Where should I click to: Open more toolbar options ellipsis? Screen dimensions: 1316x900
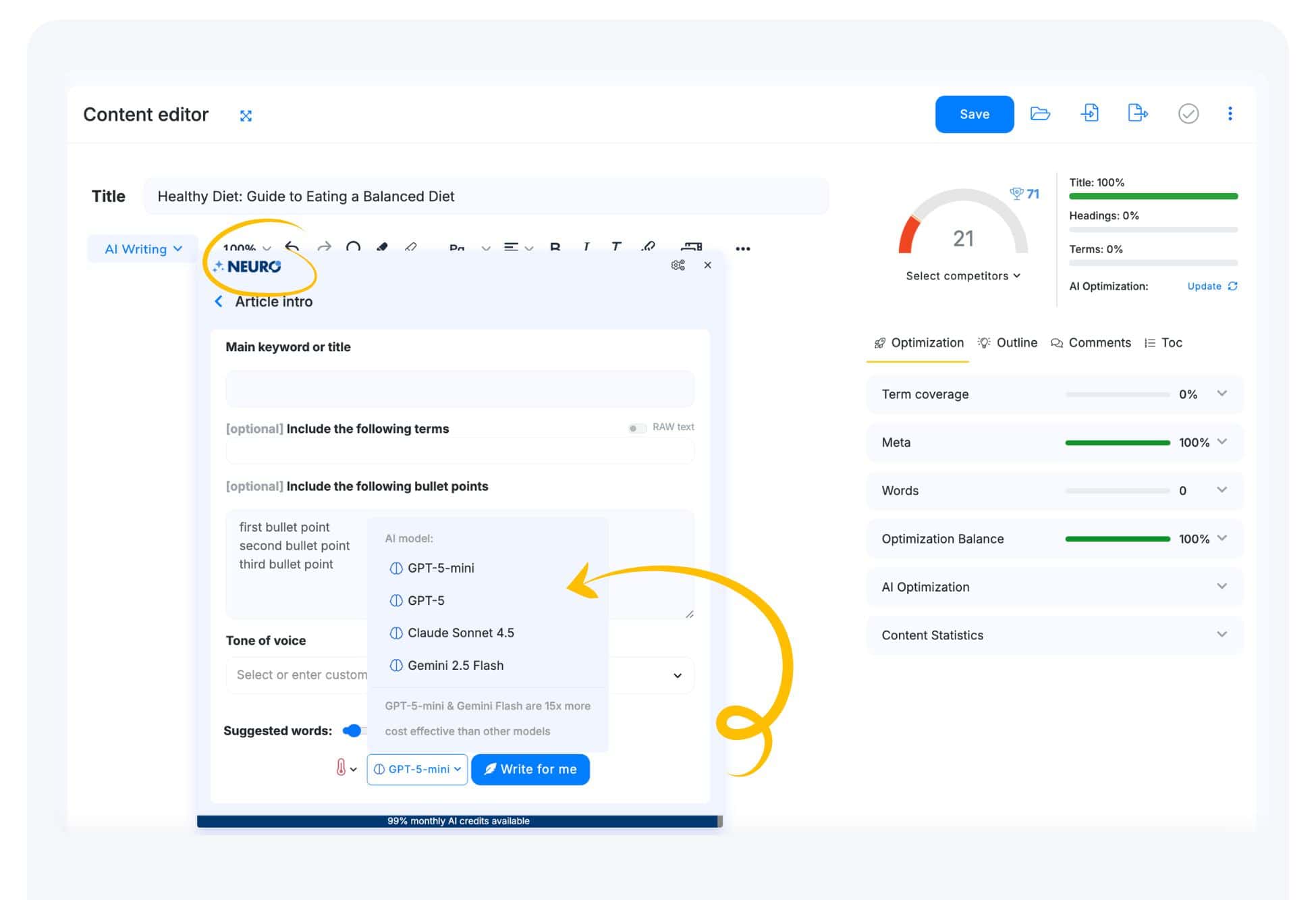point(743,248)
